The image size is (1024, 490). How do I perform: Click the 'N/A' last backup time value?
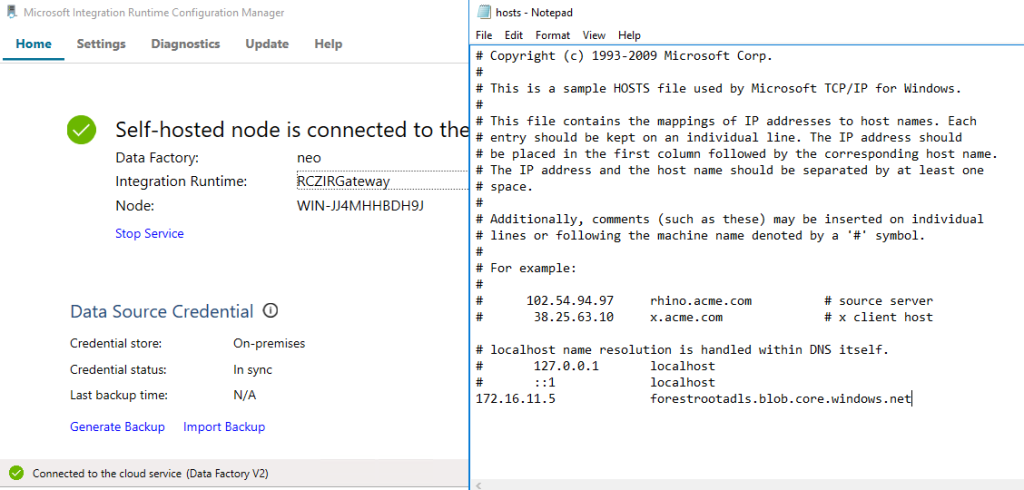coord(245,395)
